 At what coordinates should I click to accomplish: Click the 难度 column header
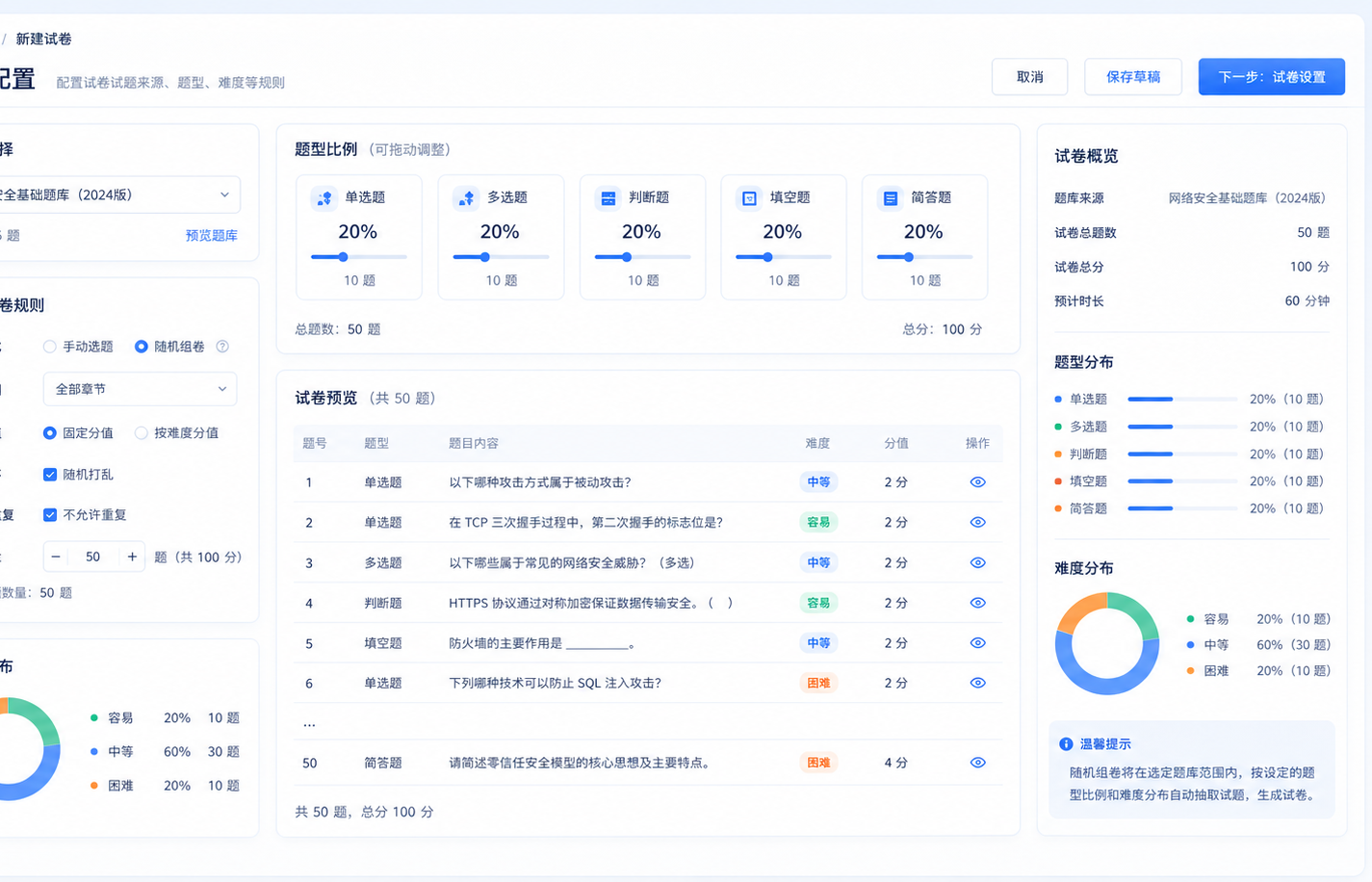pyautogui.click(x=817, y=444)
